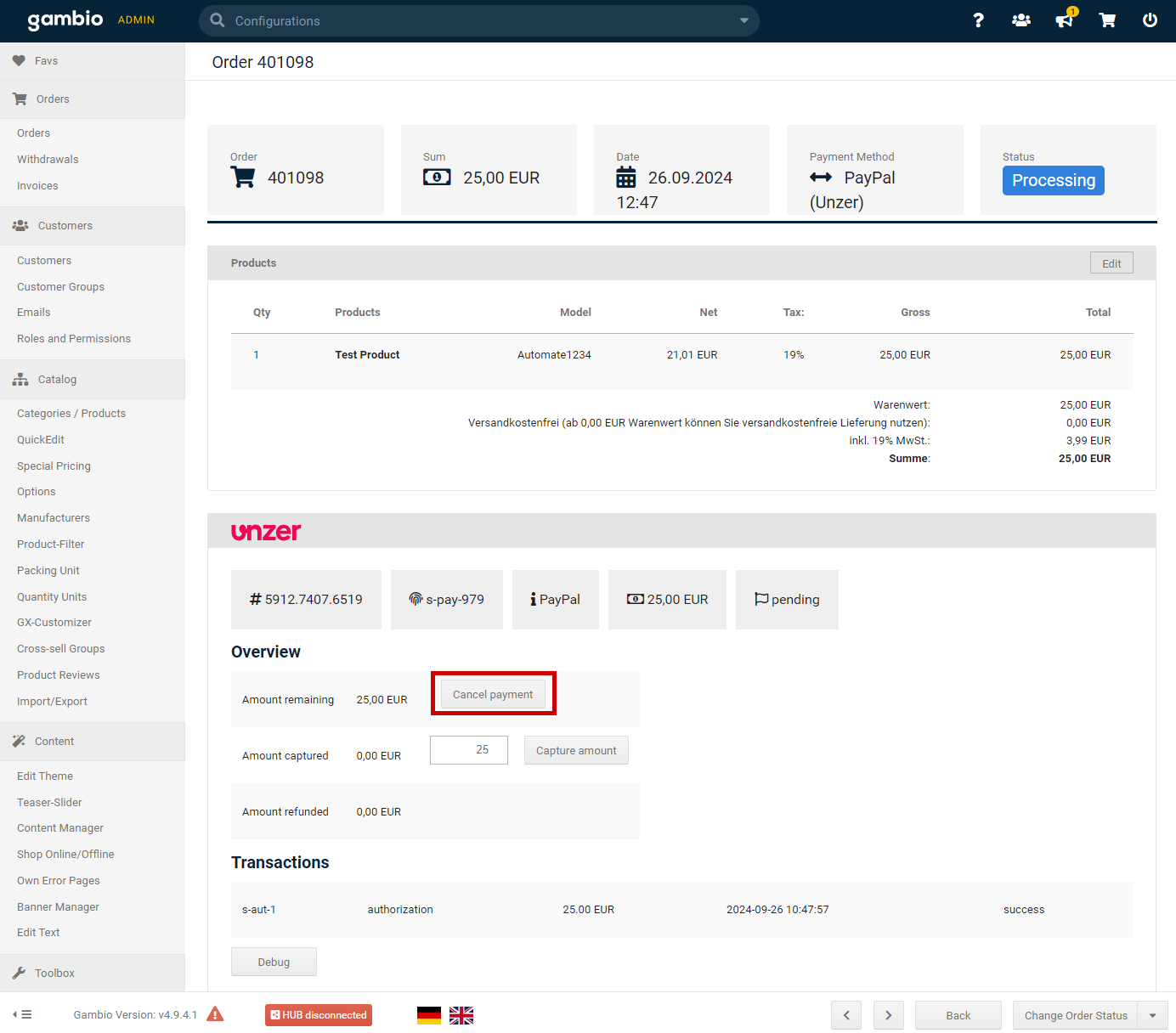Open the Content section header
Image resolution: width=1176 pixels, height=1033 pixels.
click(92, 742)
